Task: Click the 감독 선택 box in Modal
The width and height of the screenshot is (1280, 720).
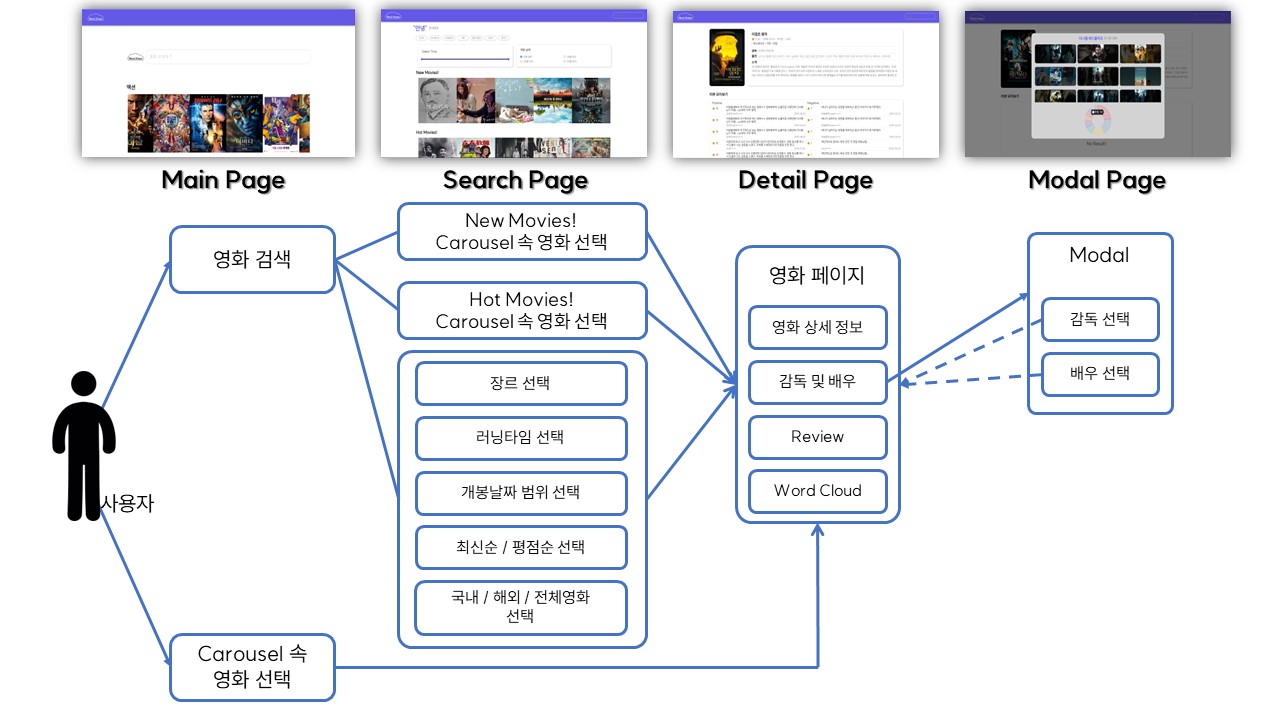Action: coord(1100,319)
